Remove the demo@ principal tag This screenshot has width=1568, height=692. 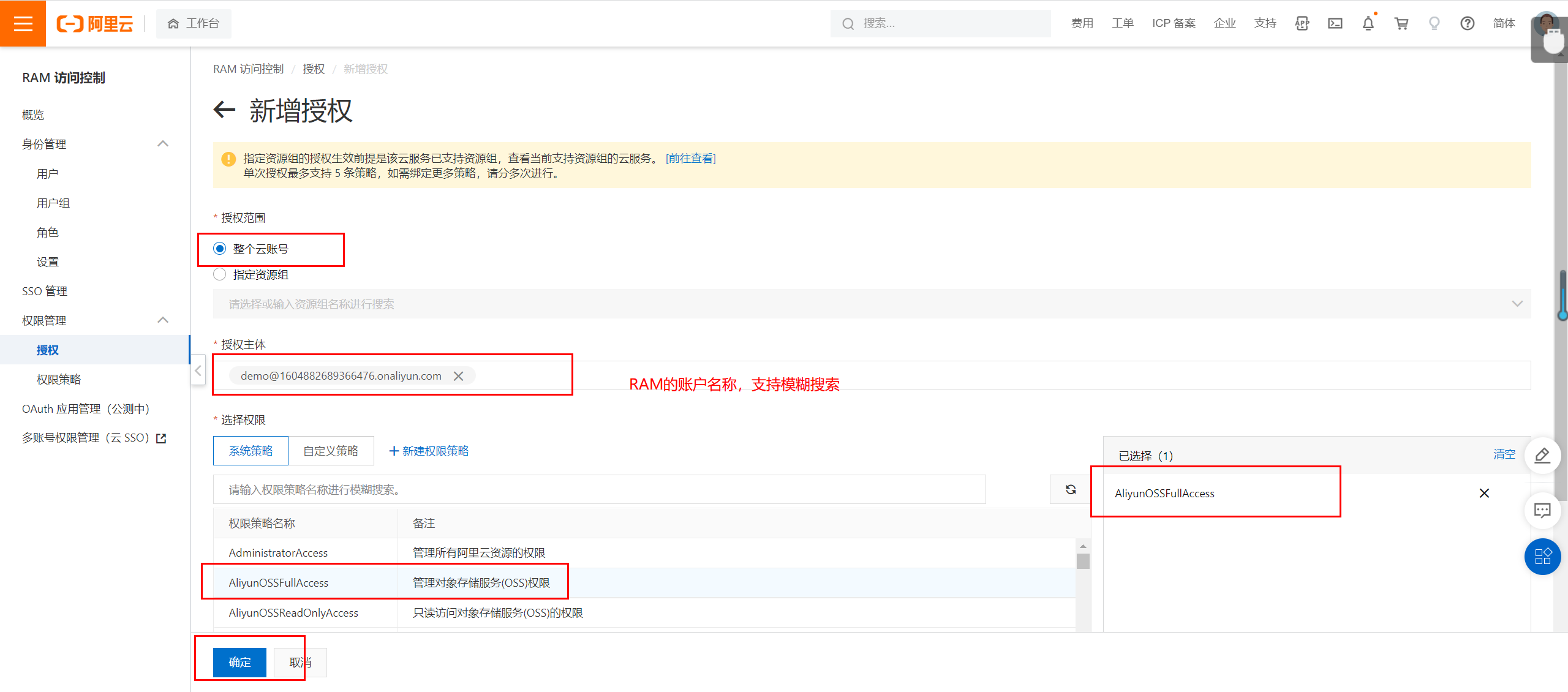458,376
